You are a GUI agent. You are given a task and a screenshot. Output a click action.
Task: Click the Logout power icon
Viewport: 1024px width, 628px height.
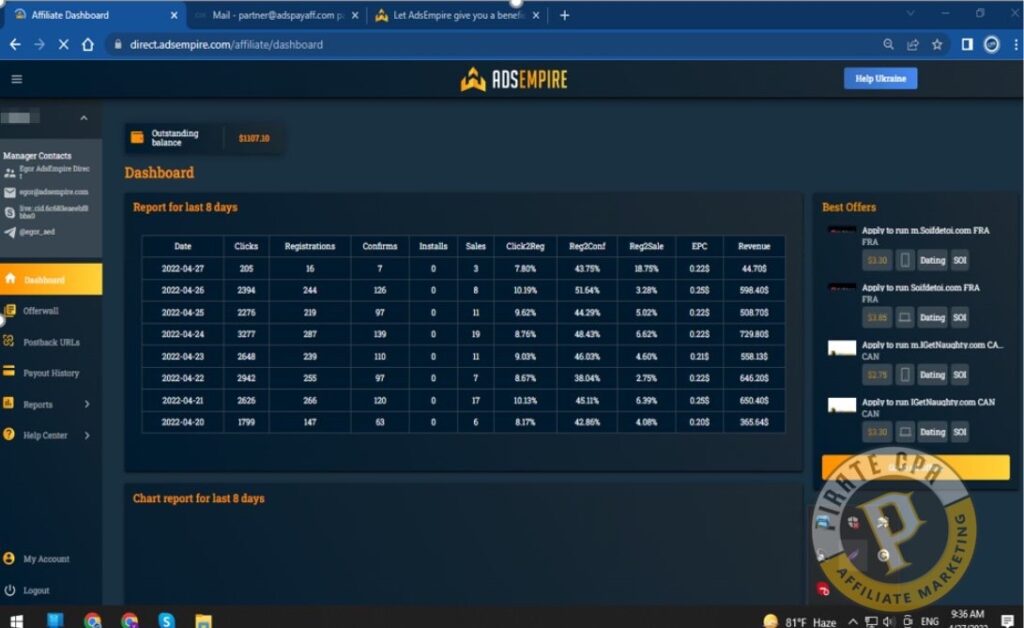10,590
